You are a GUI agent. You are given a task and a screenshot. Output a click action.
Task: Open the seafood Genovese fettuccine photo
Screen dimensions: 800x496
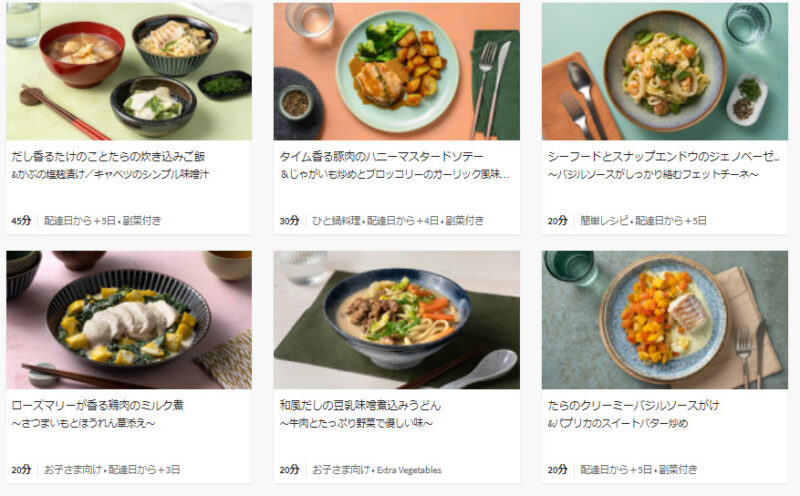click(665, 71)
